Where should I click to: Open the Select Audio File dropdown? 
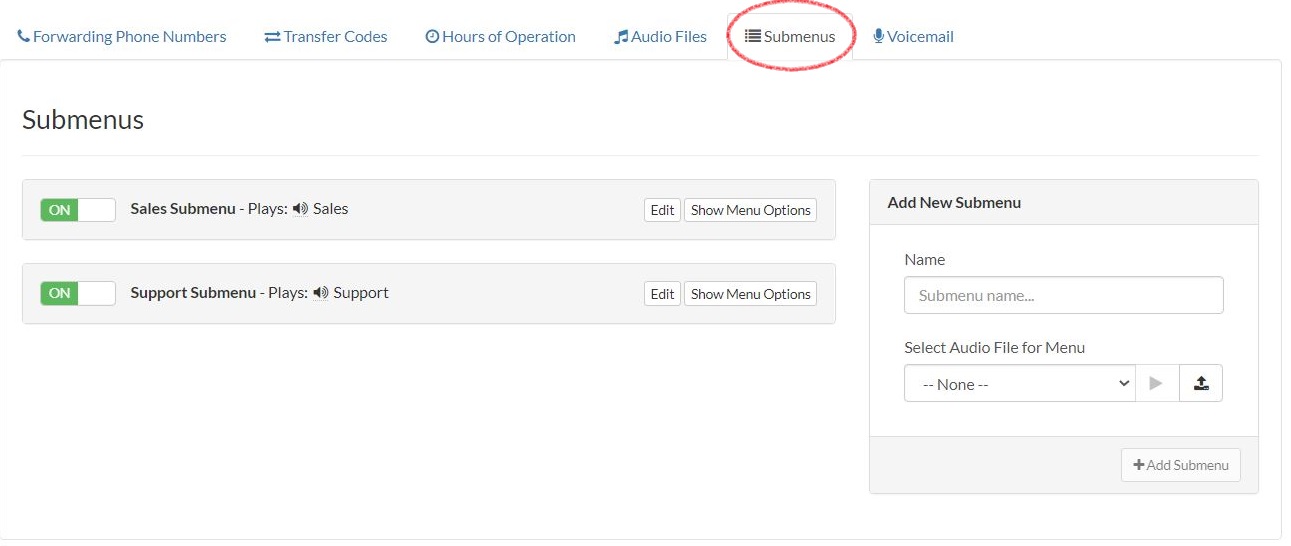coord(1019,384)
